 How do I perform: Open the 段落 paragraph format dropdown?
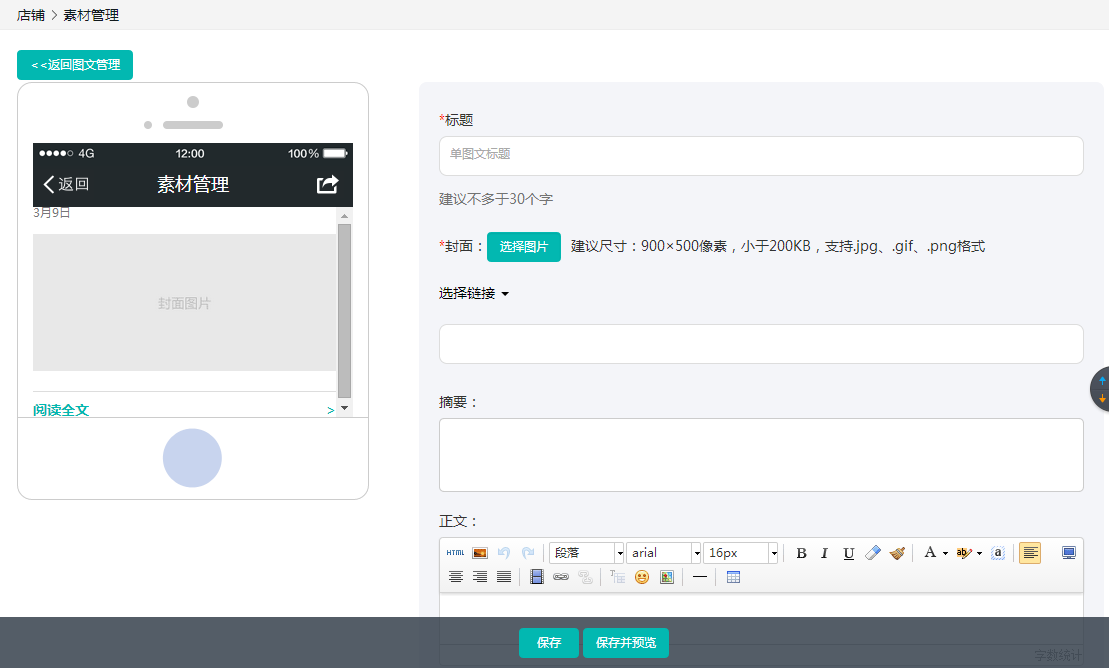point(586,553)
